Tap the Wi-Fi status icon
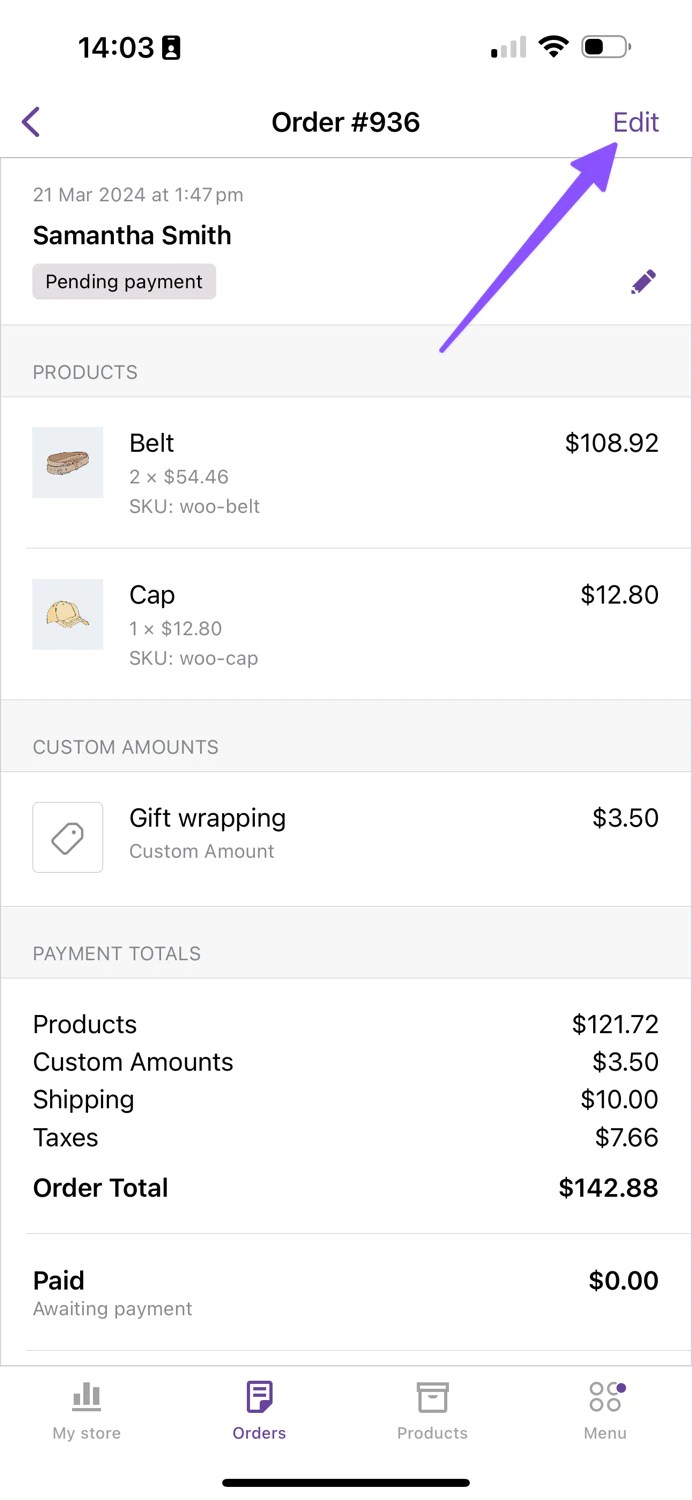692x1500 pixels. [x=552, y=47]
